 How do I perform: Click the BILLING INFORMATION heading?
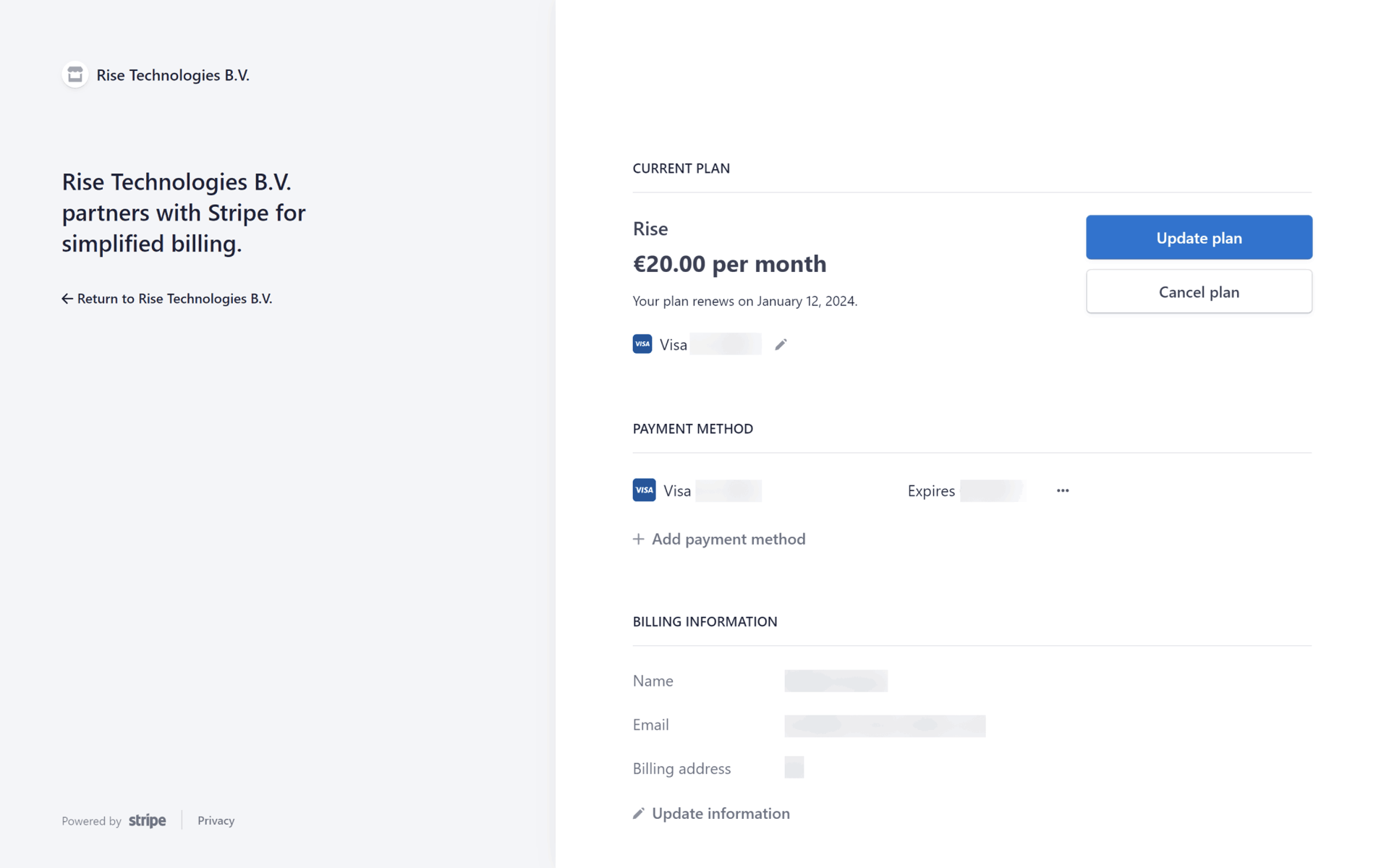coord(705,621)
